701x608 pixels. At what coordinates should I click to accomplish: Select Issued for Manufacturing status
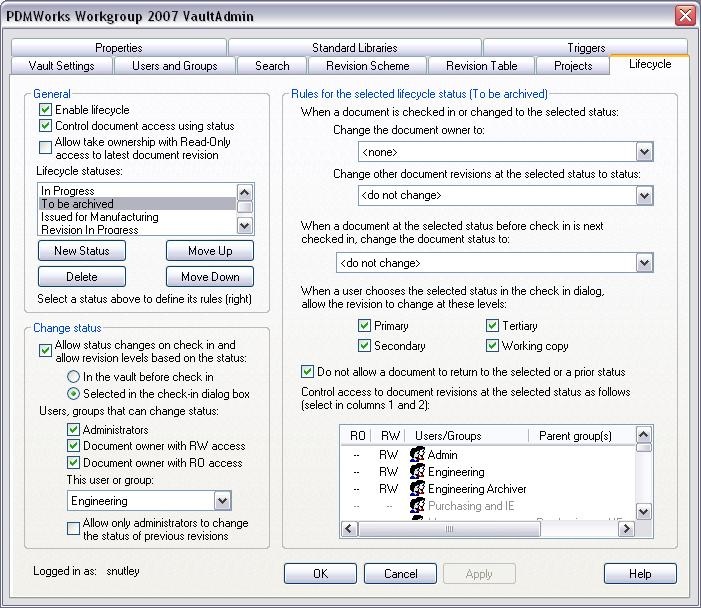[137, 217]
